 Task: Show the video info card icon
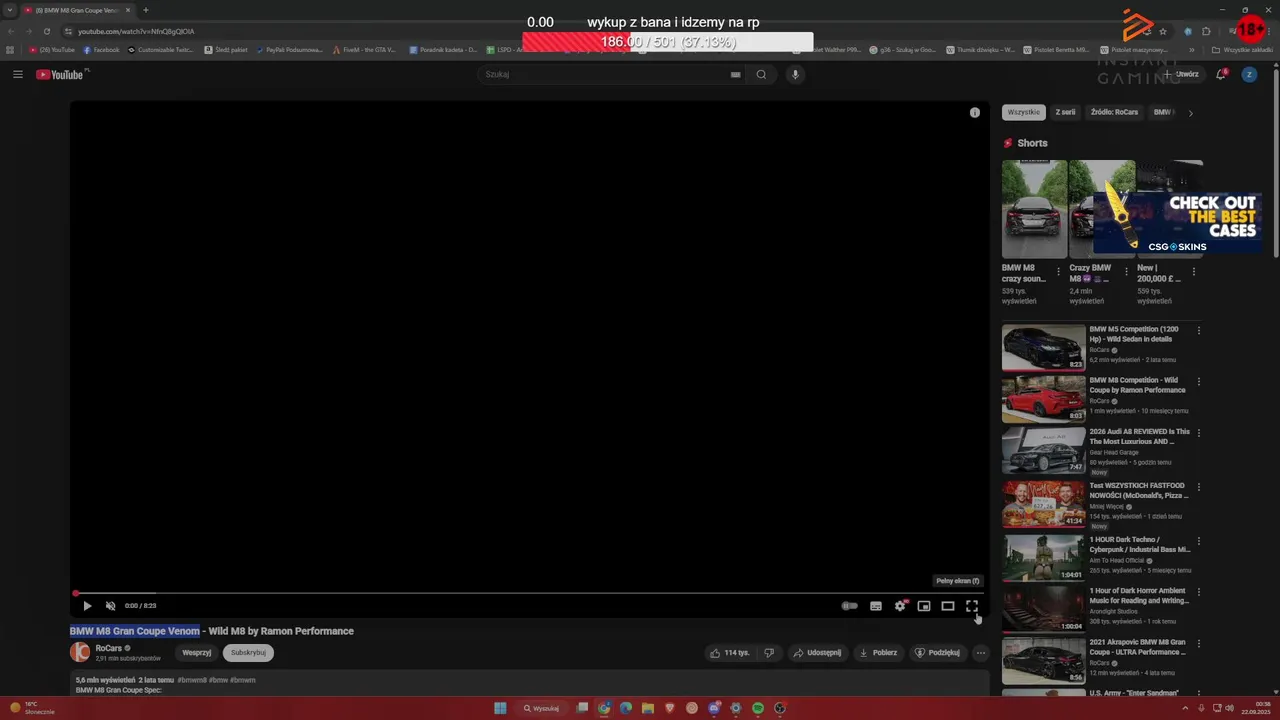click(975, 113)
